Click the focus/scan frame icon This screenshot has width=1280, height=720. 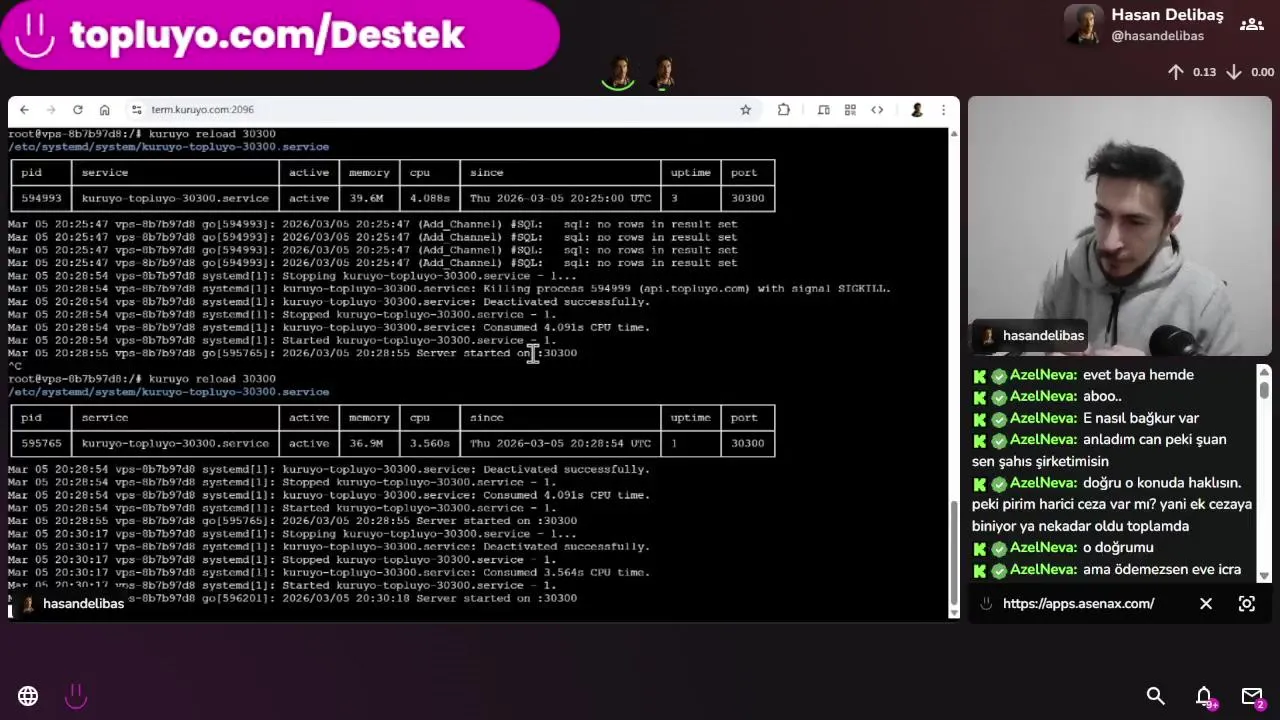(1247, 604)
